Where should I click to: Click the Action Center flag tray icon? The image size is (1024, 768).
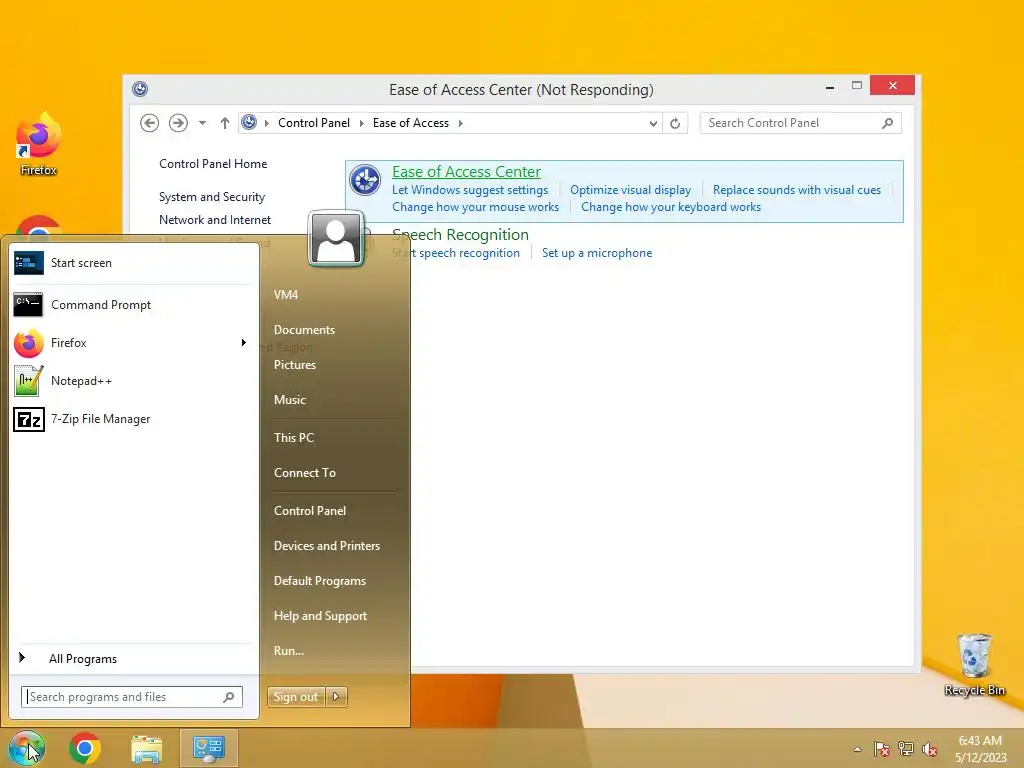pos(882,749)
